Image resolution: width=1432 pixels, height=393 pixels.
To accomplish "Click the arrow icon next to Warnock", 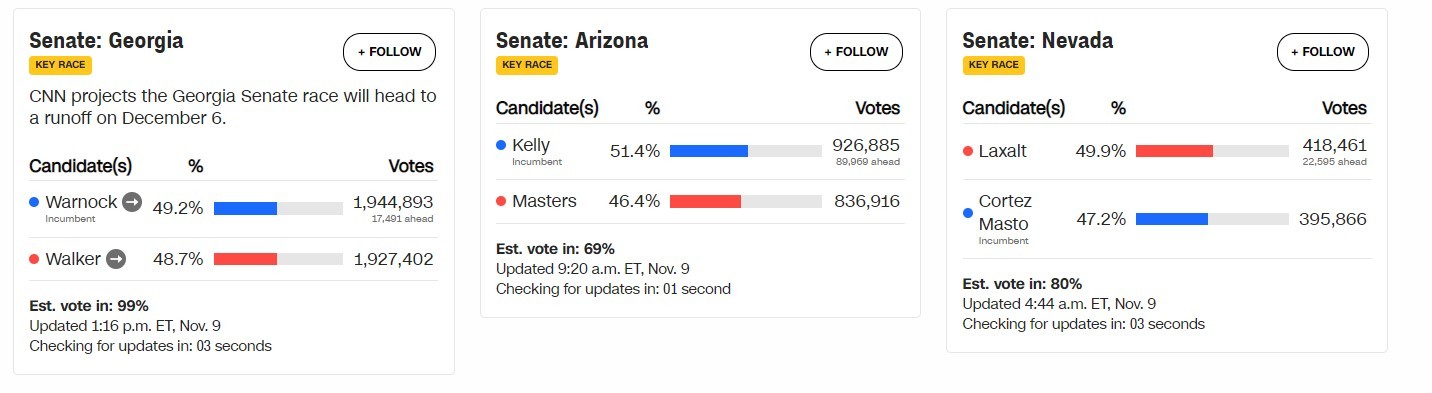I will pyautogui.click(x=132, y=202).
